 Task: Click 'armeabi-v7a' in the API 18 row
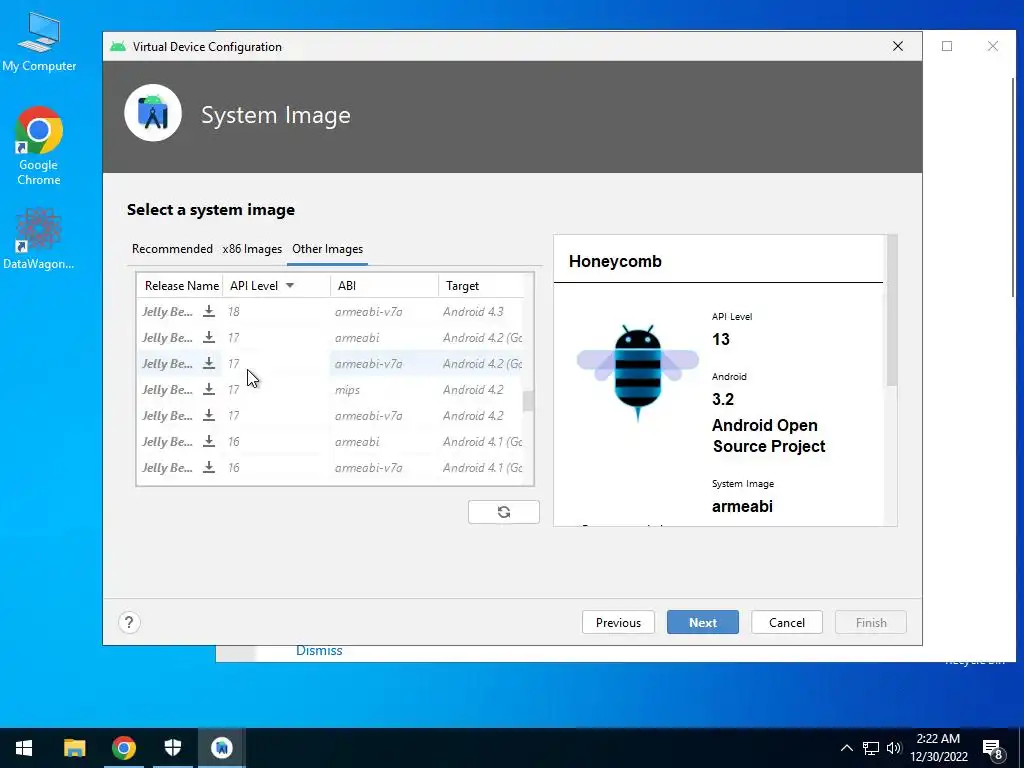coord(368,312)
